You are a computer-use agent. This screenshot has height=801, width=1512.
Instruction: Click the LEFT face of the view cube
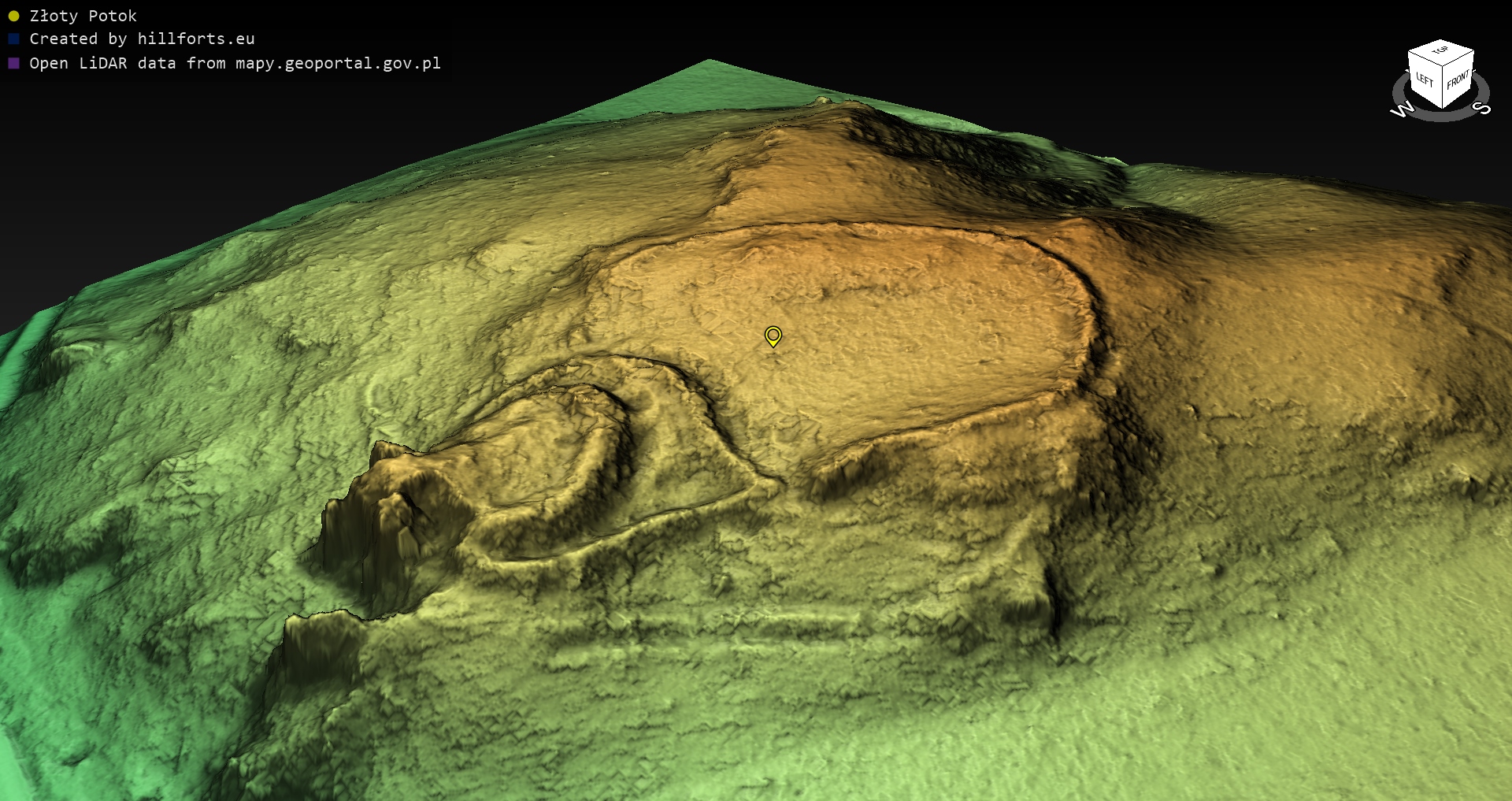pos(1424,80)
